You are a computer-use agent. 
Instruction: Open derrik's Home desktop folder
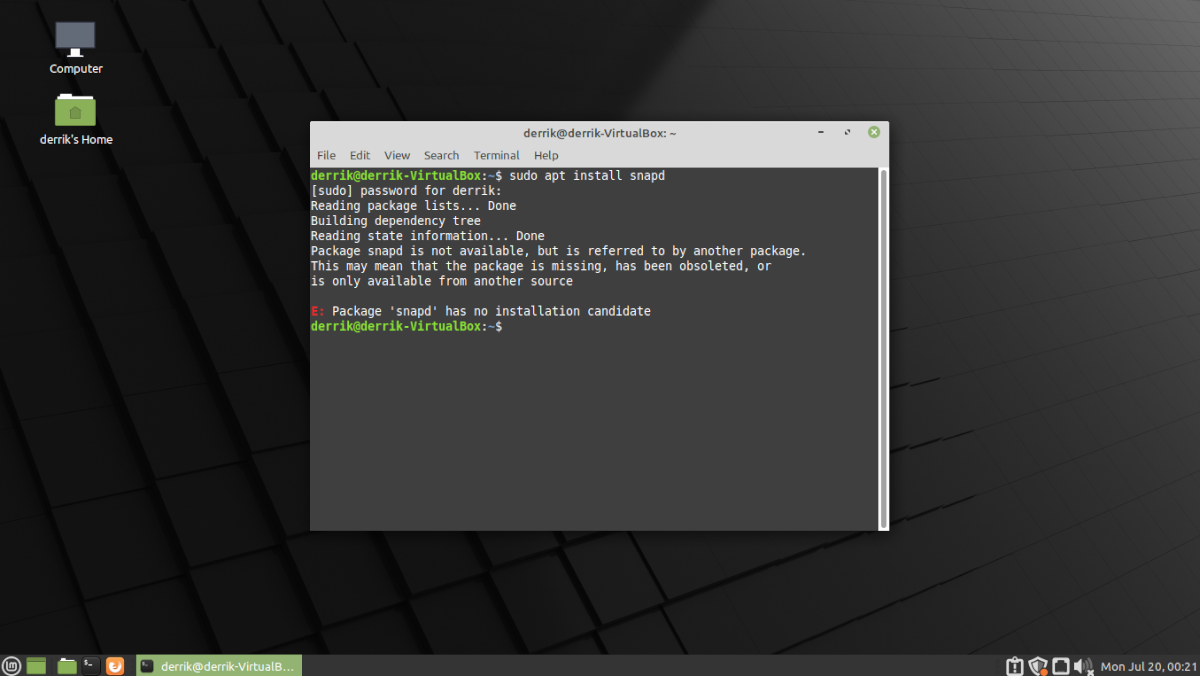coord(76,119)
